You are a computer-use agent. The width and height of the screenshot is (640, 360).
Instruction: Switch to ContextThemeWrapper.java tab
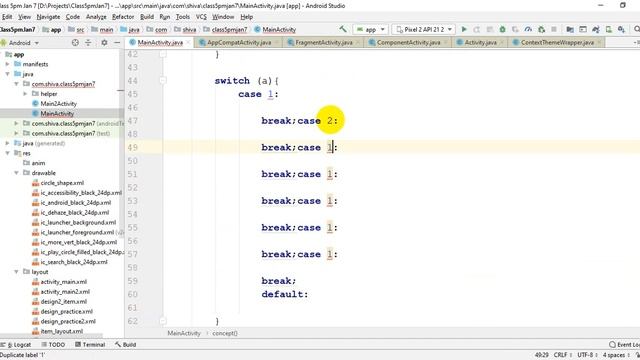[557, 42]
